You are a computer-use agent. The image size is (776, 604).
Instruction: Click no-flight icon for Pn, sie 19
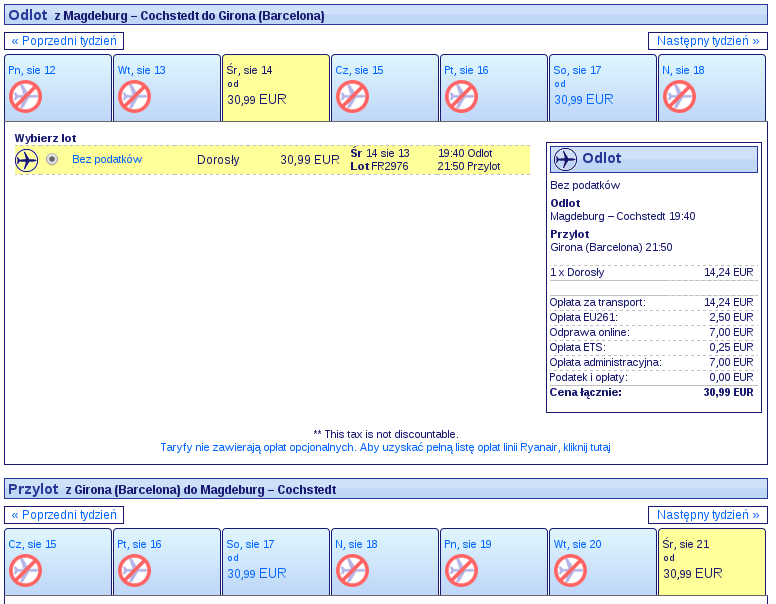click(461, 570)
